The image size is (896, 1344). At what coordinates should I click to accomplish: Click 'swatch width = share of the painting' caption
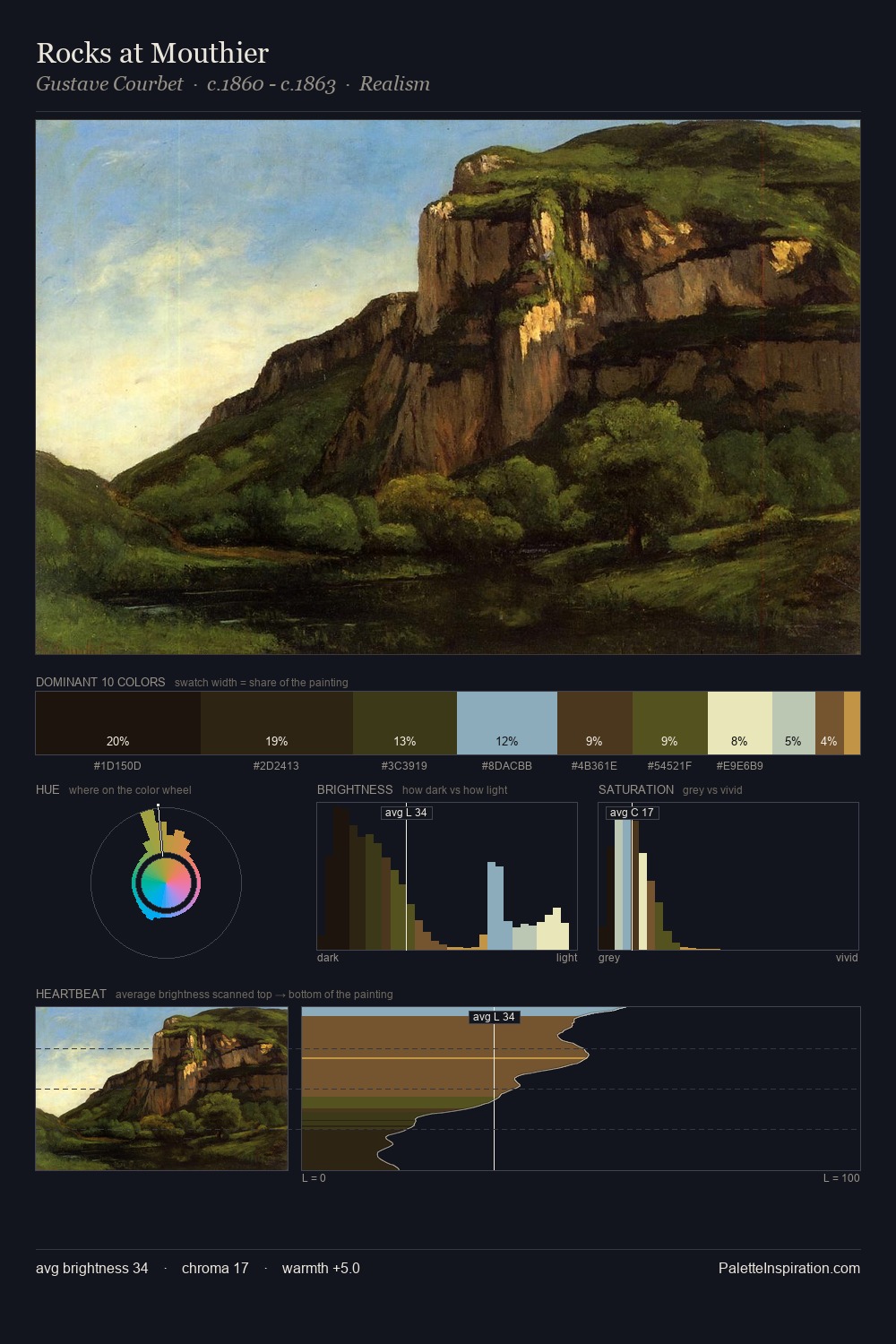click(x=262, y=683)
